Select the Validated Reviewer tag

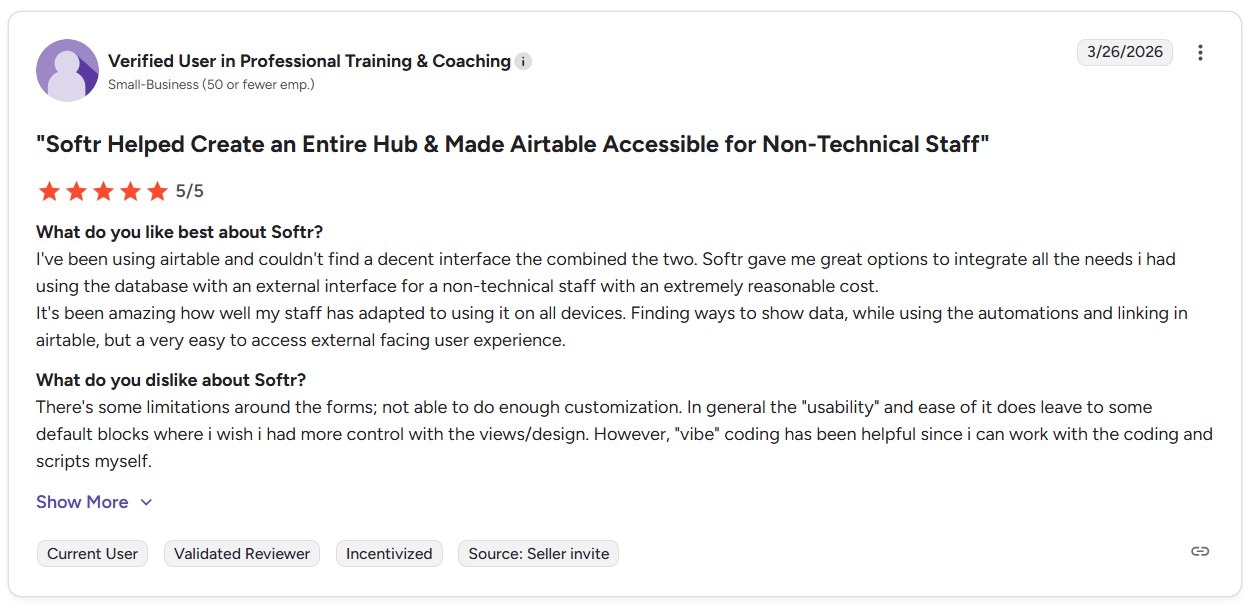[x=242, y=554]
